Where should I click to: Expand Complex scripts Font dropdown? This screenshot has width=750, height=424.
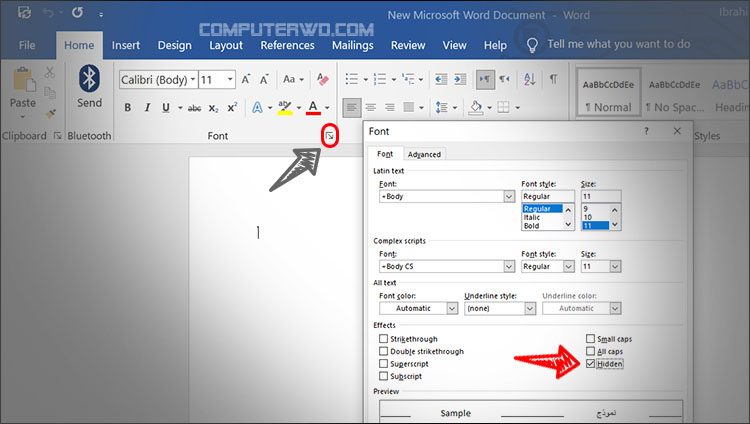coord(509,267)
